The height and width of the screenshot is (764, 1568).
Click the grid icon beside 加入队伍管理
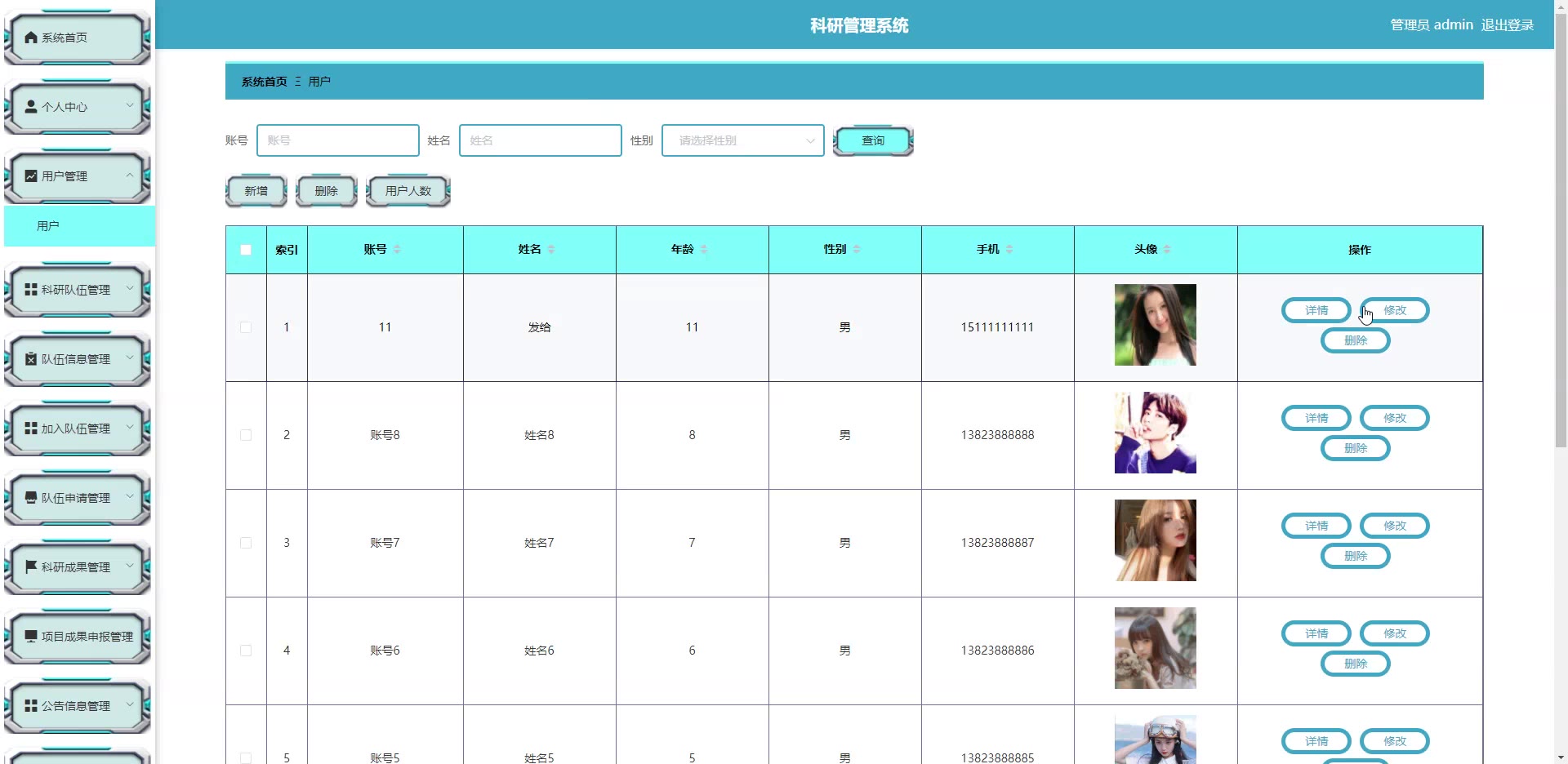click(31, 429)
